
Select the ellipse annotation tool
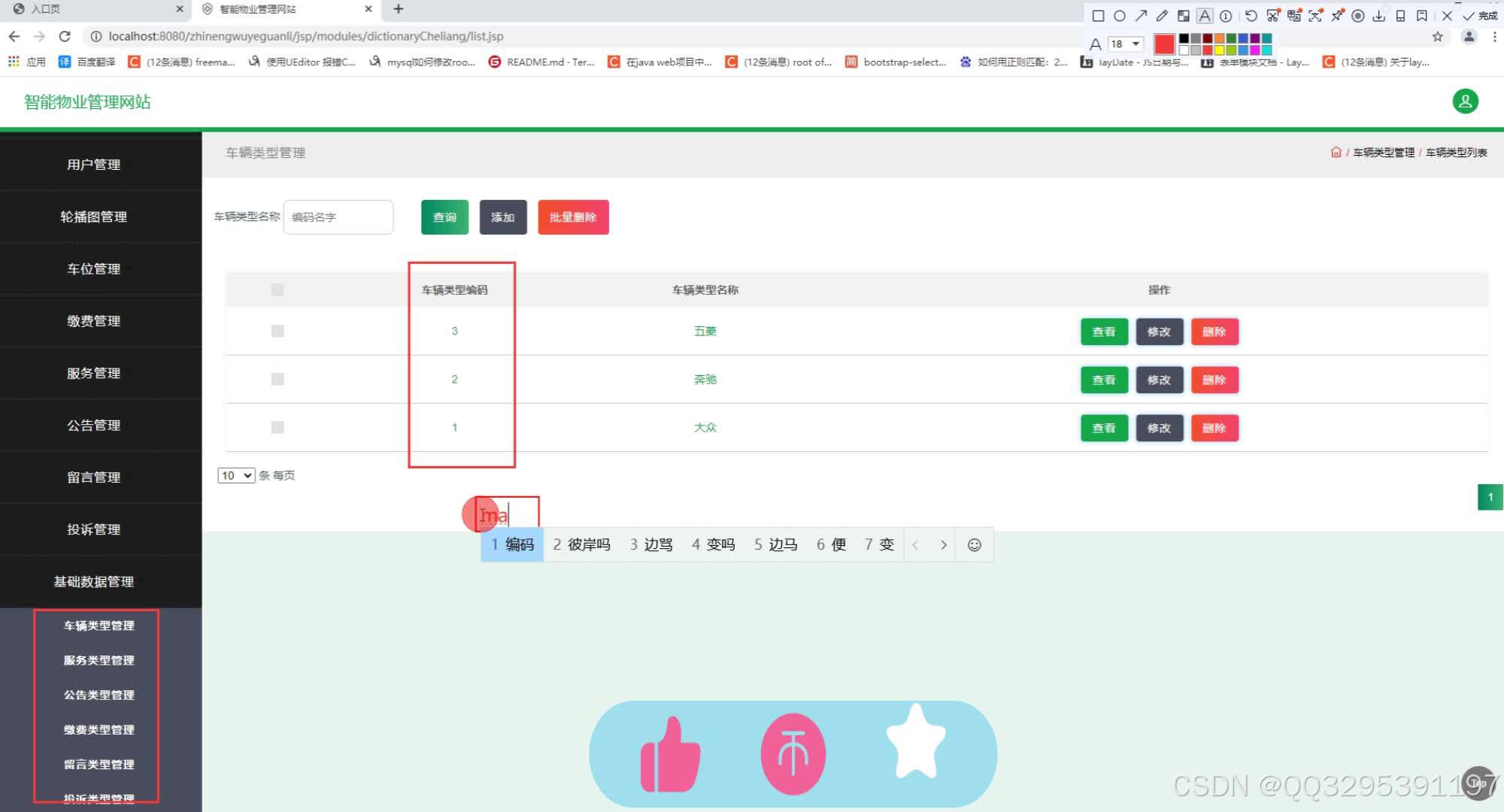1120,16
